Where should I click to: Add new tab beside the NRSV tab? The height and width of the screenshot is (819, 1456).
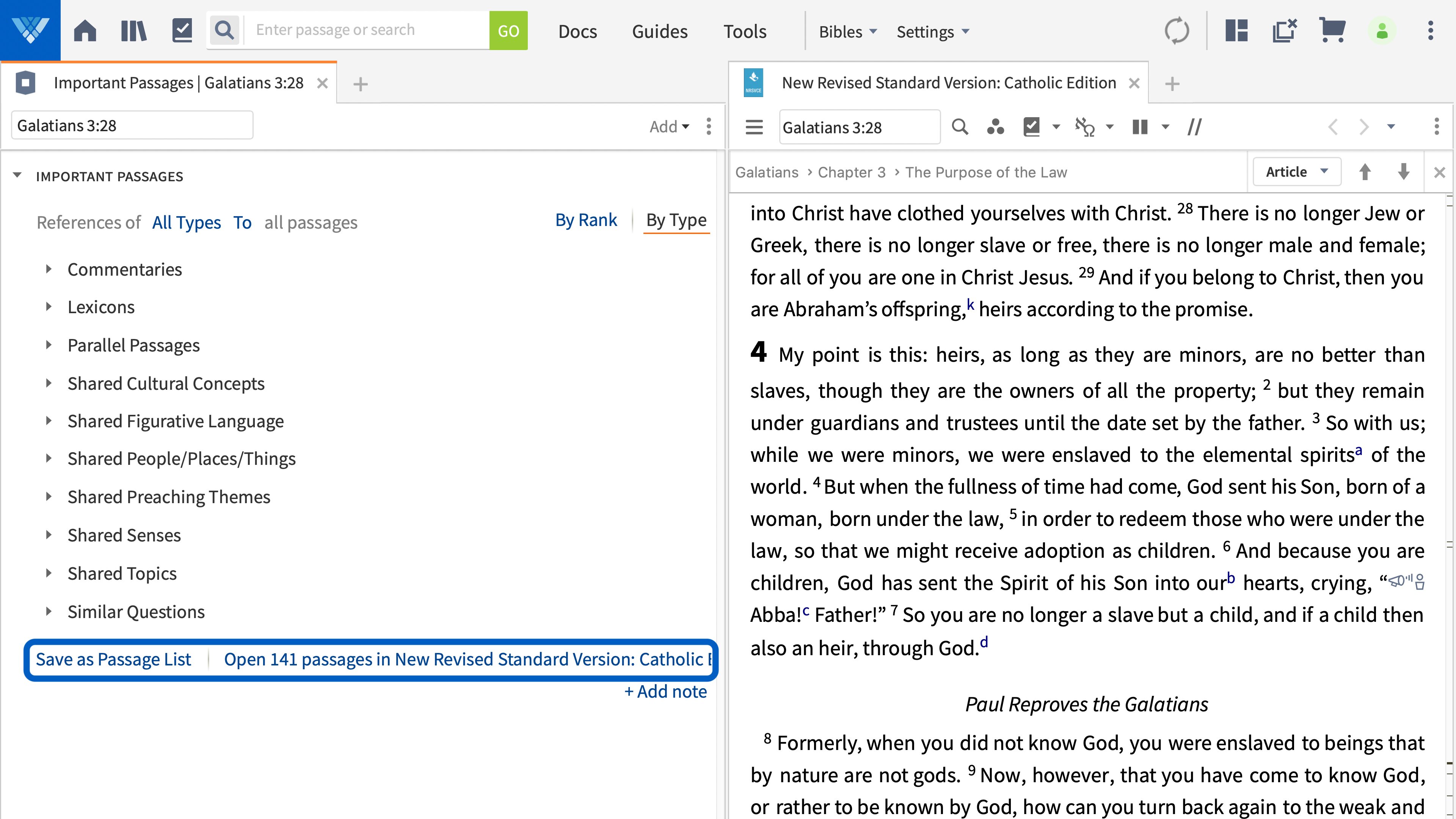coord(1172,84)
